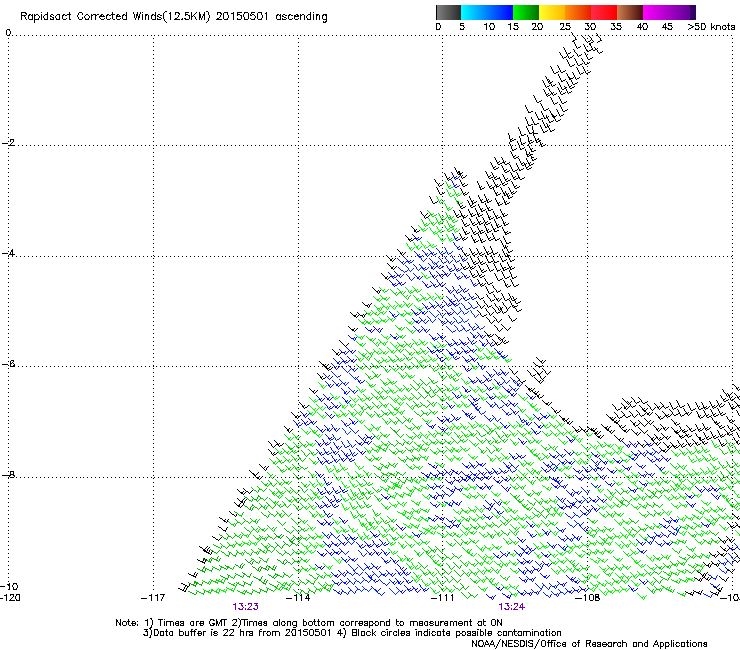The image size is (740, 650).
Task: Click the purple '13:23' time label
Action: point(245,607)
